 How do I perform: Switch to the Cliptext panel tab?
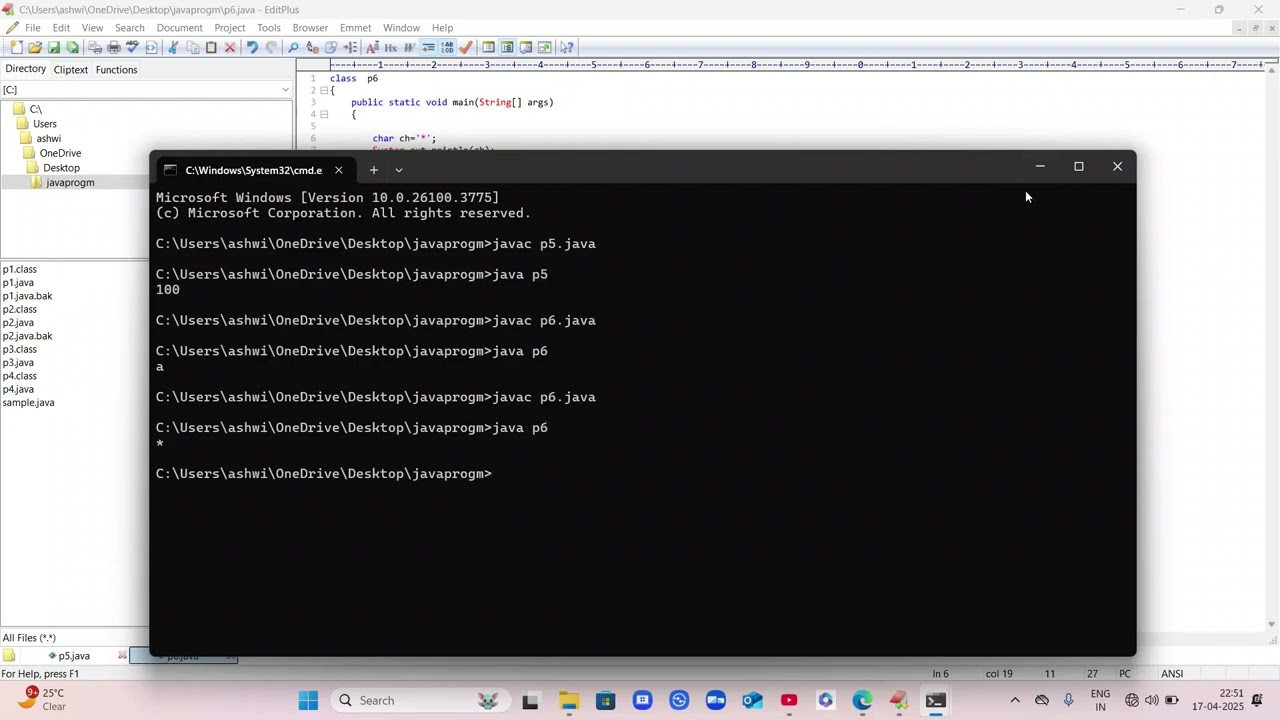[x=71, y=70]
